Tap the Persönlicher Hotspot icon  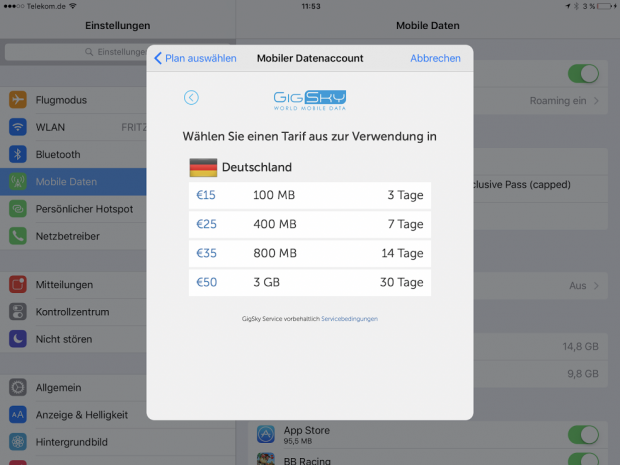(18, 209)
